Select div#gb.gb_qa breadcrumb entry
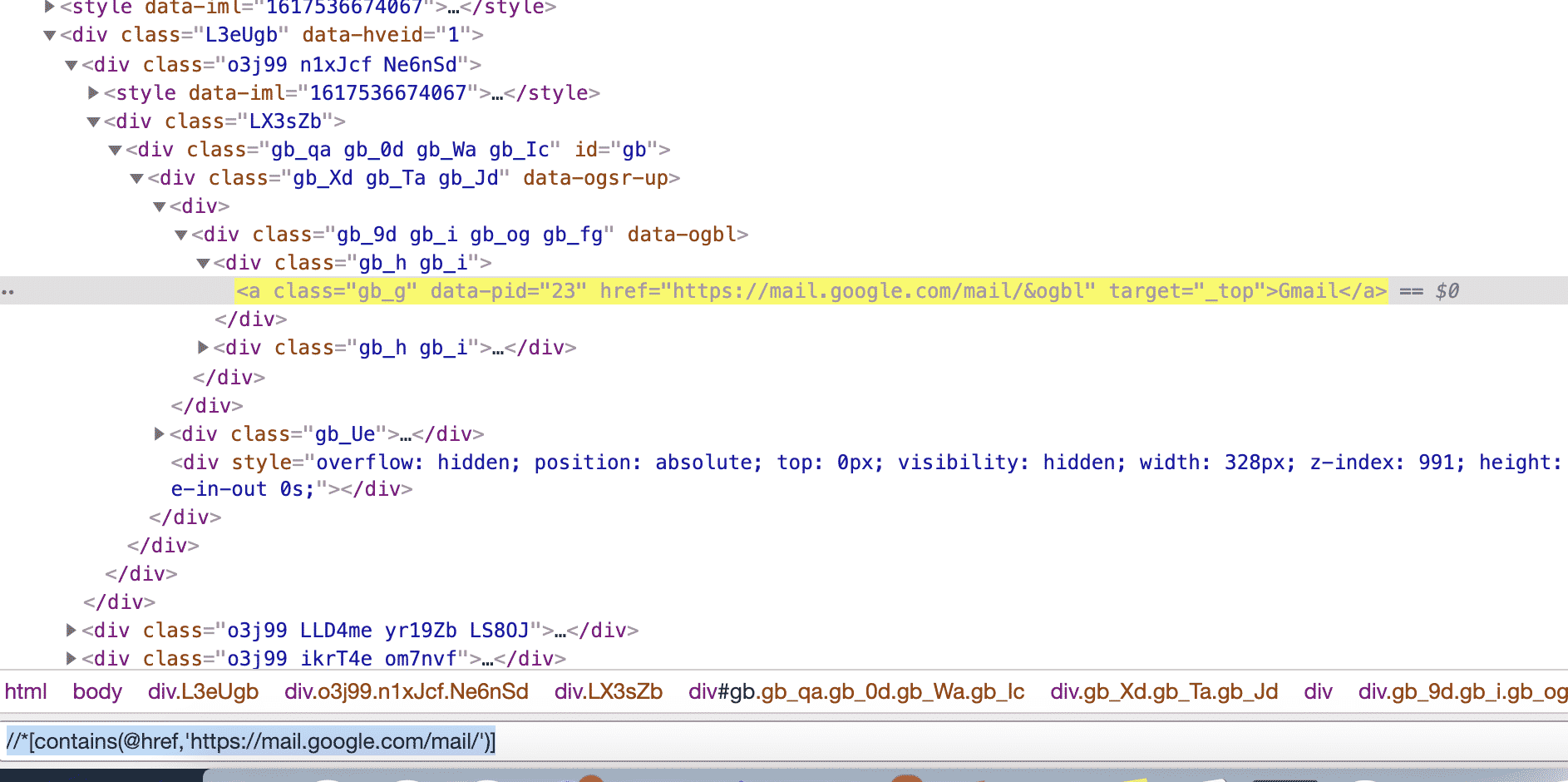Screen dimensions: 1568x782 [x=855, y=691]
